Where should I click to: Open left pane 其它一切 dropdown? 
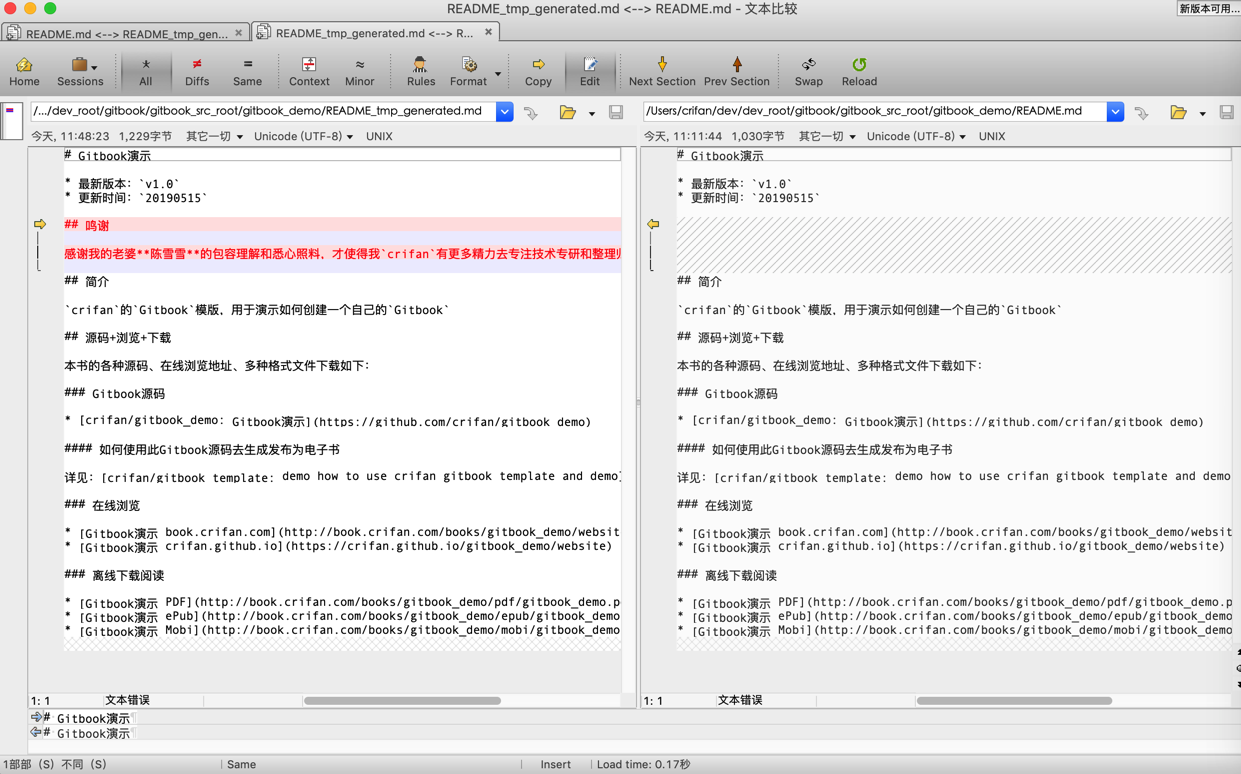(214, 136)
